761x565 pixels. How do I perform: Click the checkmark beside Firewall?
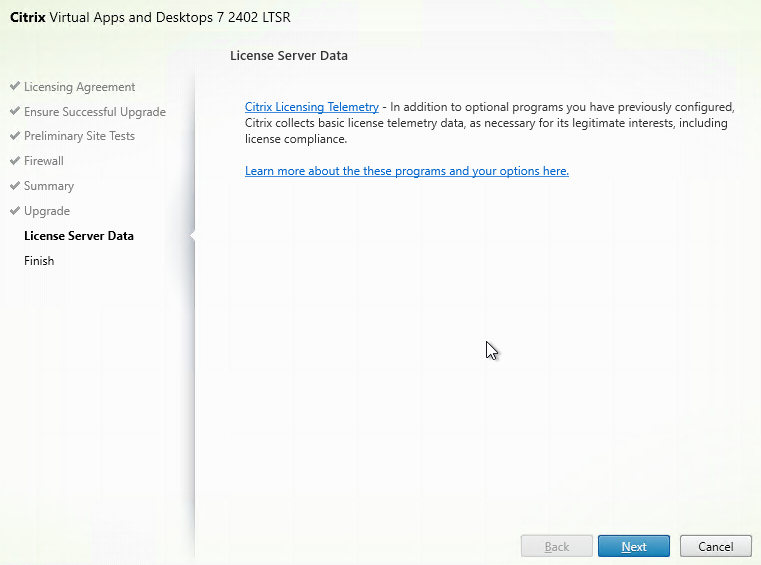(x=15, y=160)
